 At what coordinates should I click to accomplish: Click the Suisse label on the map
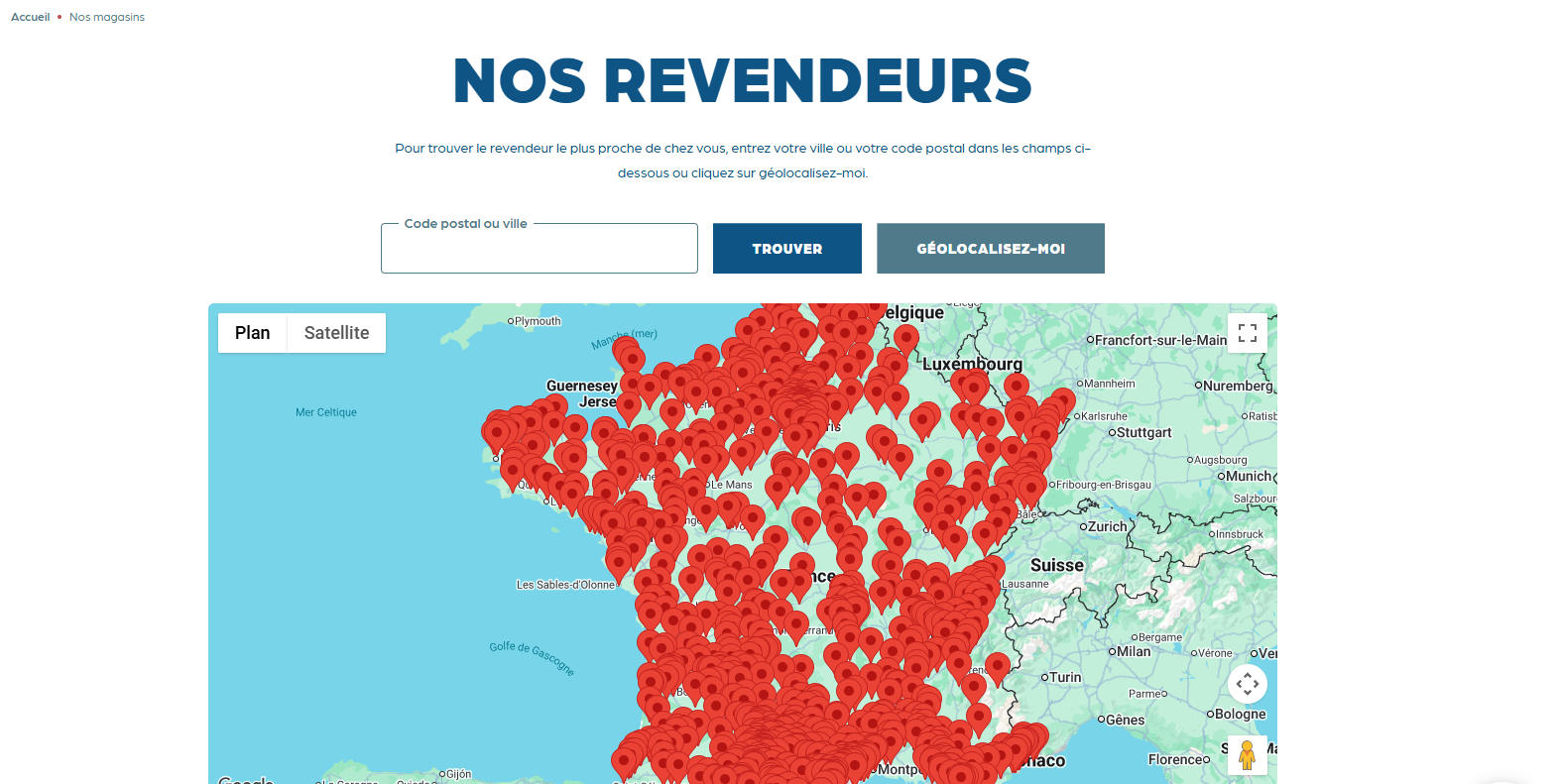[x=1057, y=565]
